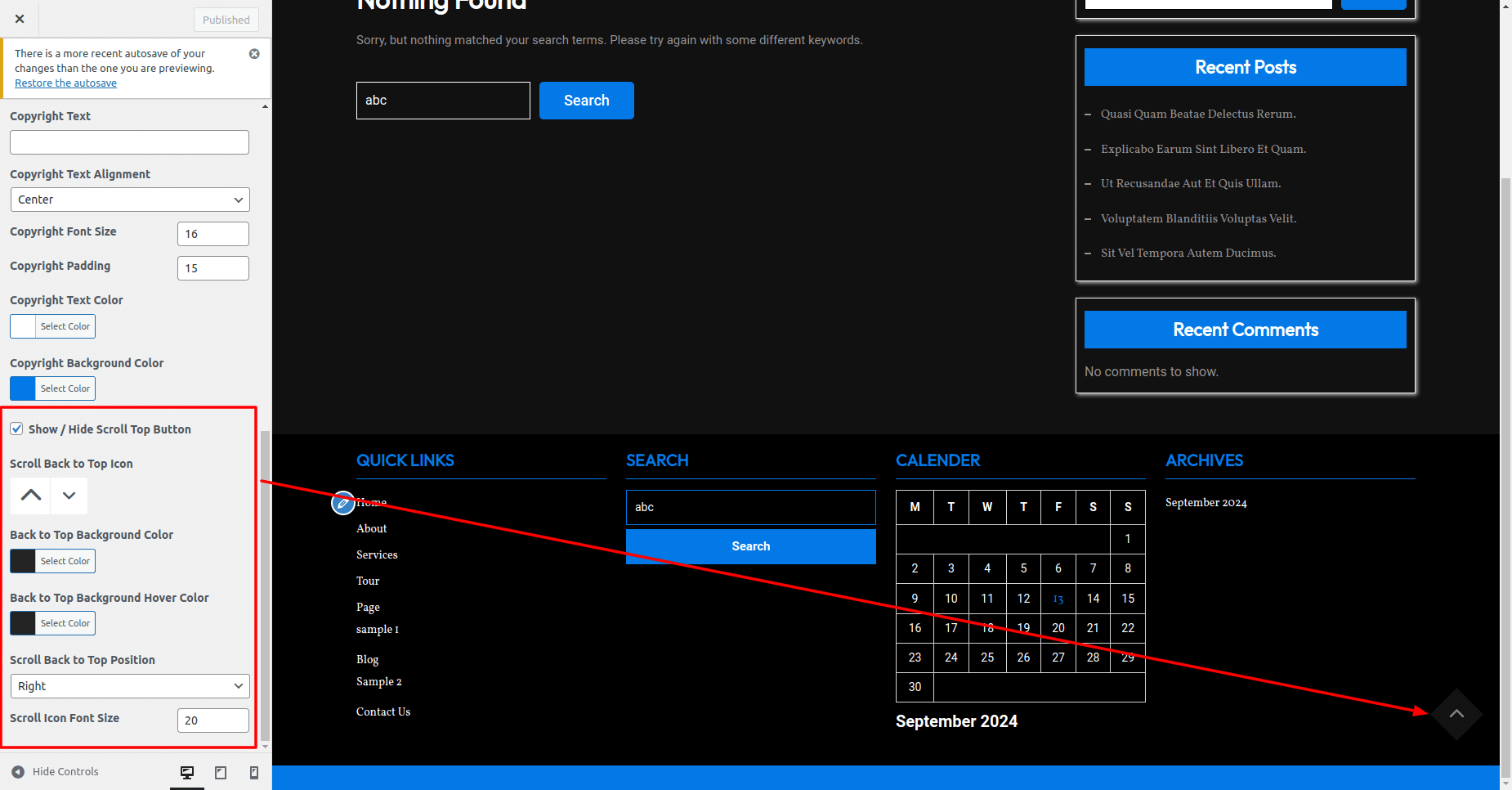Close the Customizer with the X icon
The width and height of the screenshot is (1512, 790).
[20, 19]
